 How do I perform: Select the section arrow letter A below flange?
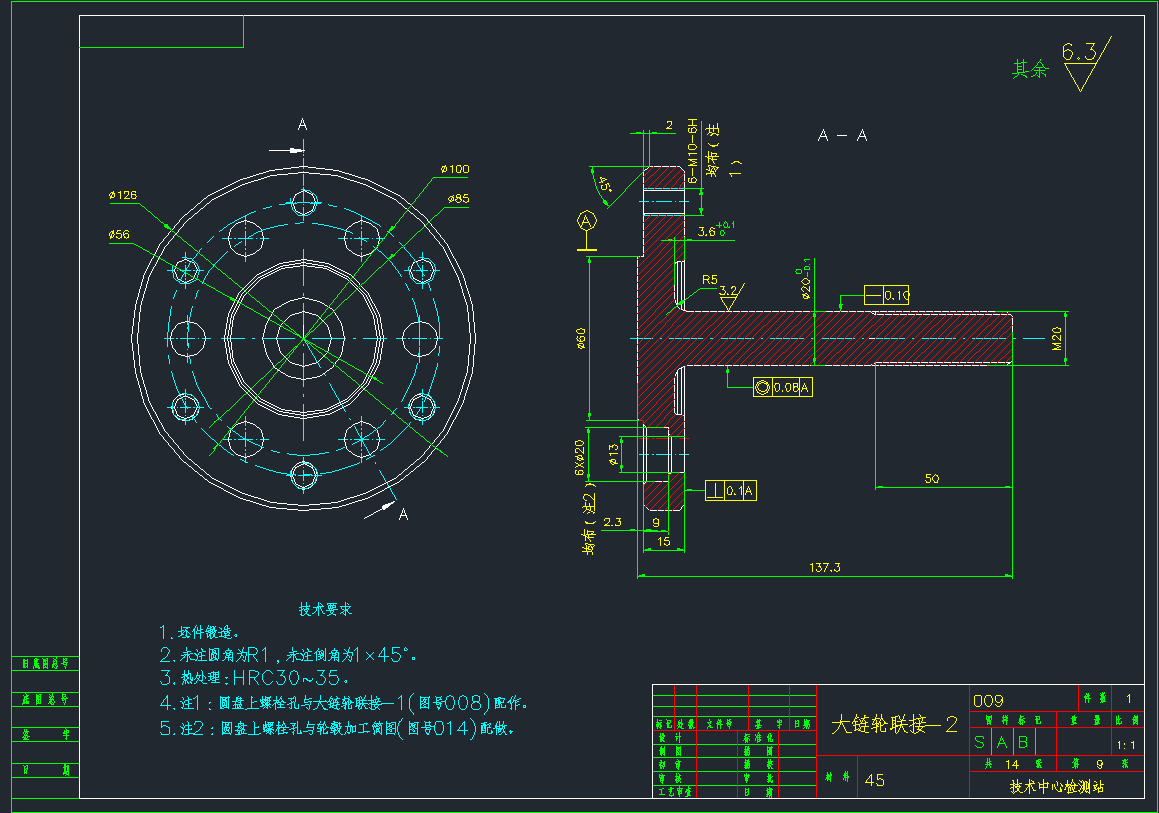[x=404, y=514]
